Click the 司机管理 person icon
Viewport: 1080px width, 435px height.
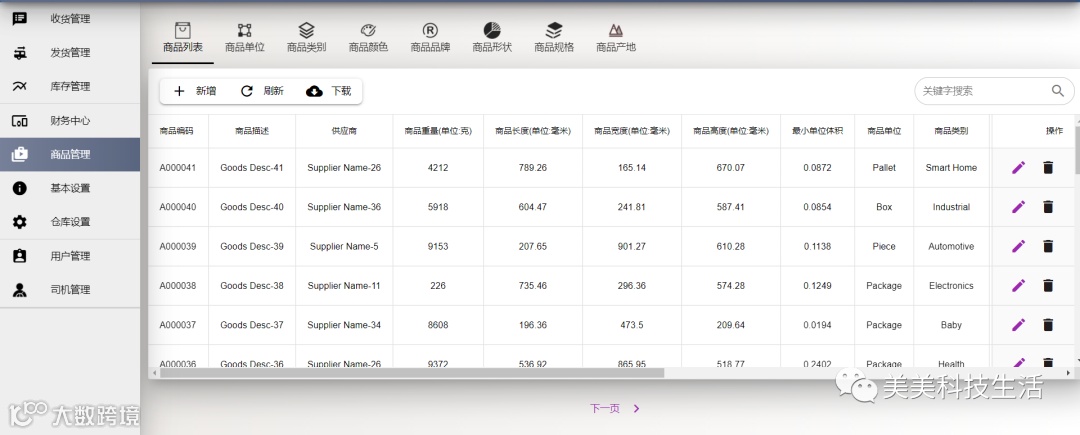tap(20, 290)
